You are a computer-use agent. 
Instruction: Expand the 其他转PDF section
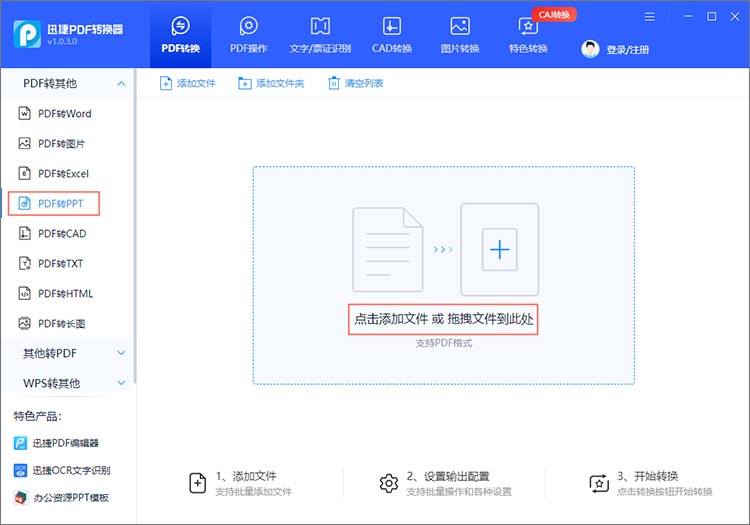pos(121,353)
